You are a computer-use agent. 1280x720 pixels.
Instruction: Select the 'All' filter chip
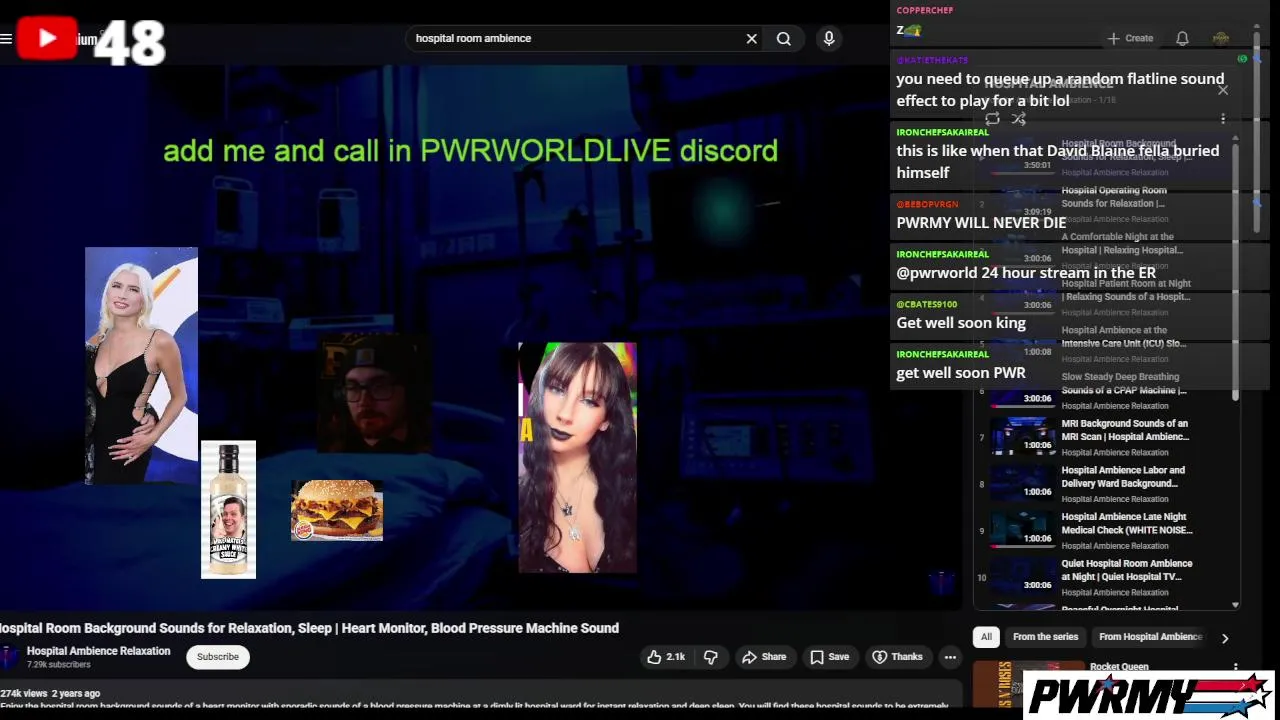[x=986, y=637]
